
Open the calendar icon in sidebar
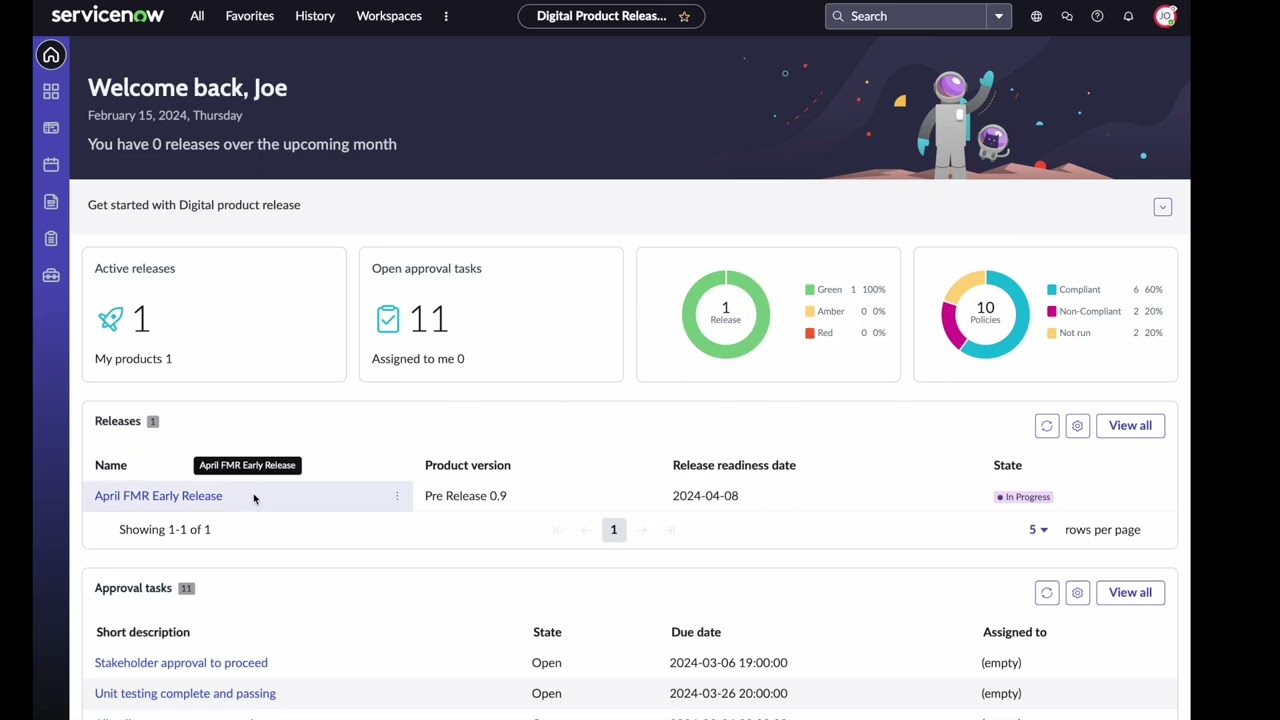pyautogui.click(x=51, y=165)
